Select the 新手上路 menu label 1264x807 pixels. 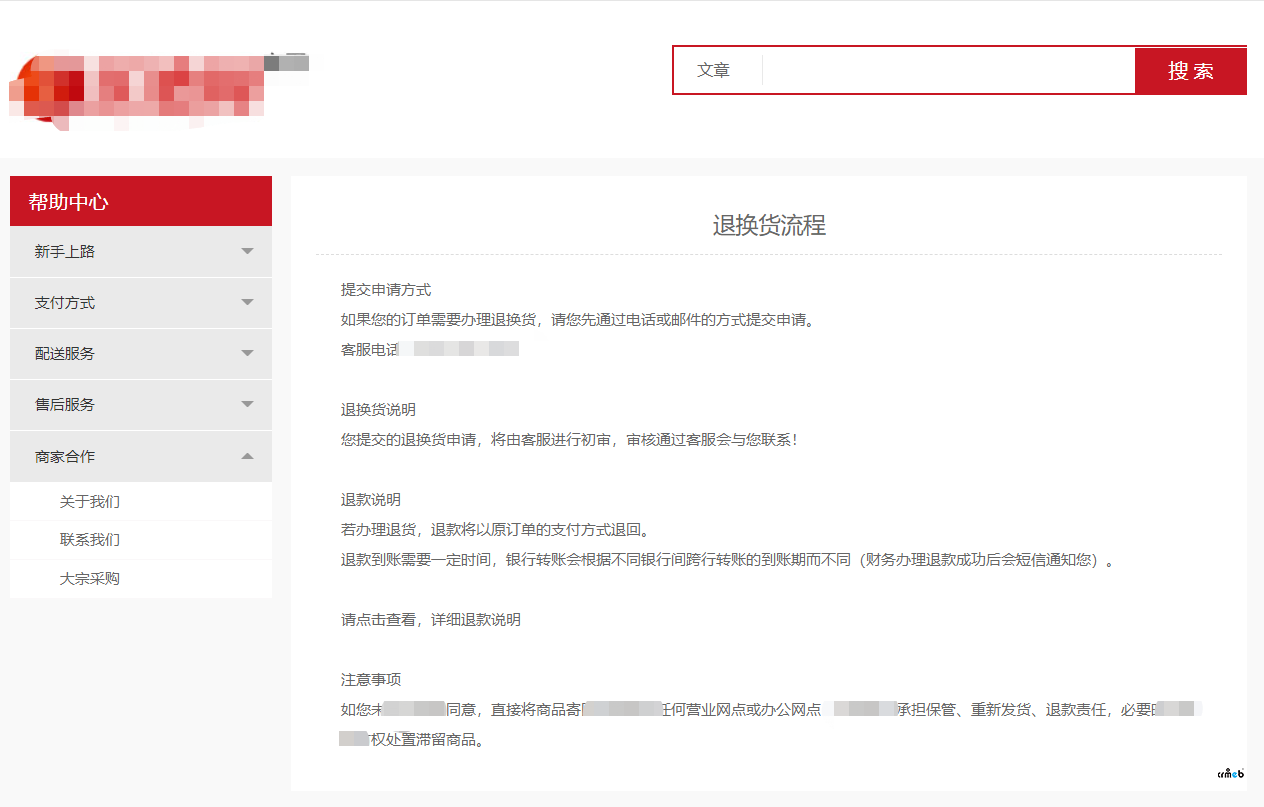[65, 252]
